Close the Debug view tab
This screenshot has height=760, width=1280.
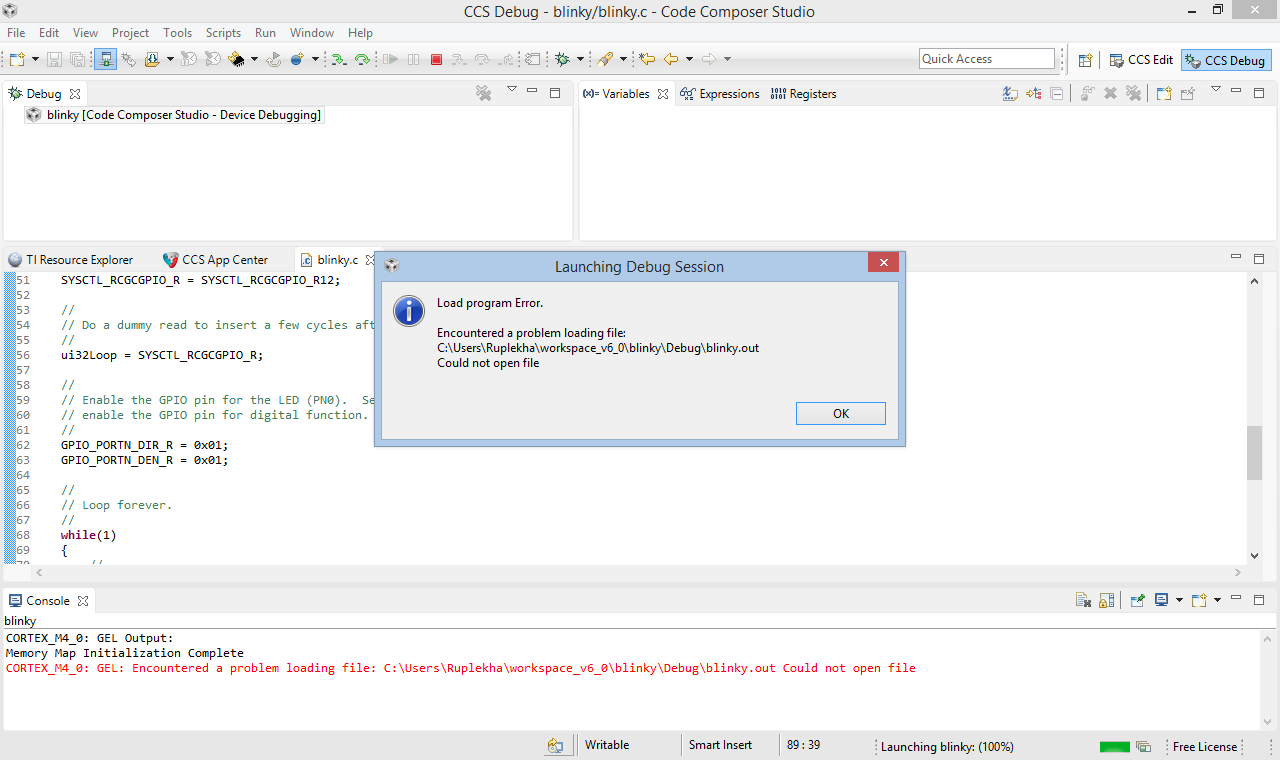click(x=73, y=94)
